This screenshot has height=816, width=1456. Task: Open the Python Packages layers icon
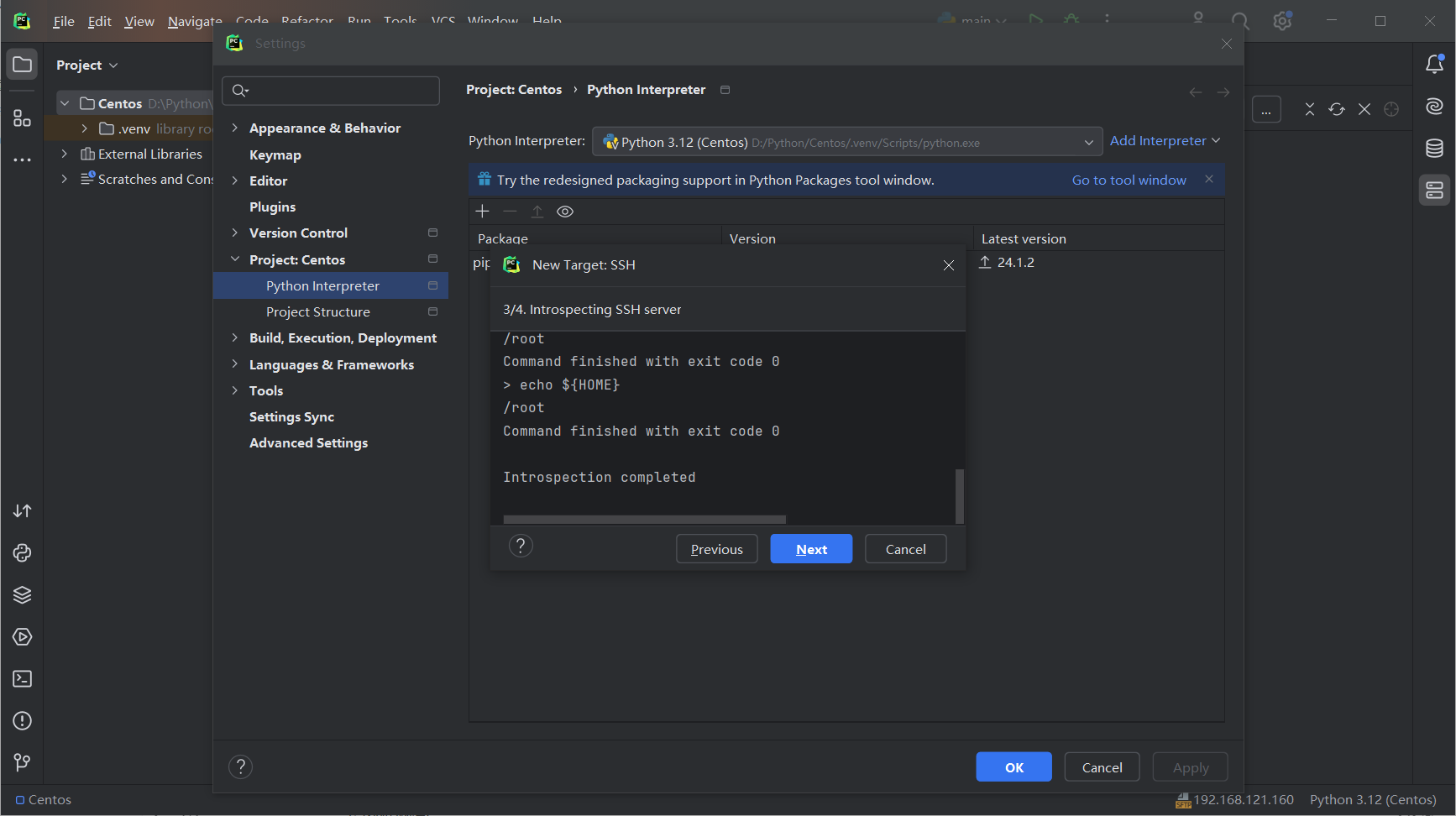pos(22,595)
